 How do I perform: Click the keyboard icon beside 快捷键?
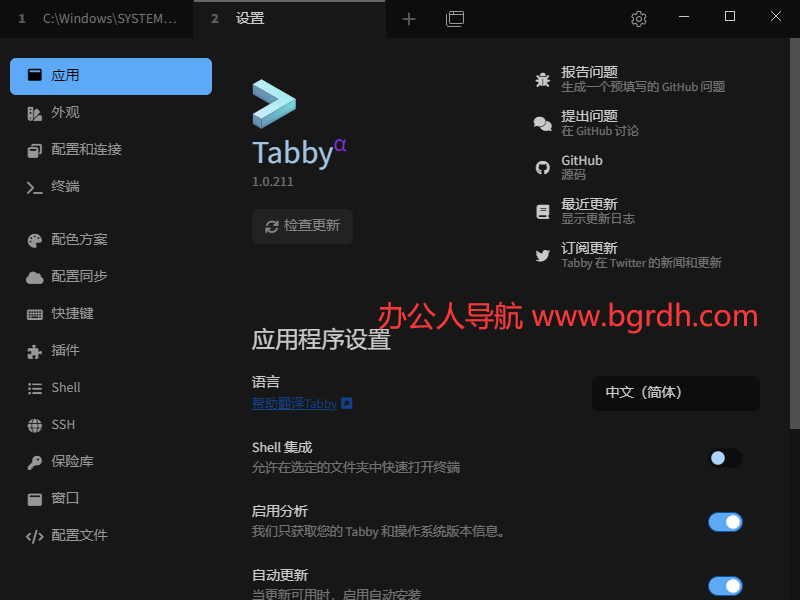click(35, 314)
